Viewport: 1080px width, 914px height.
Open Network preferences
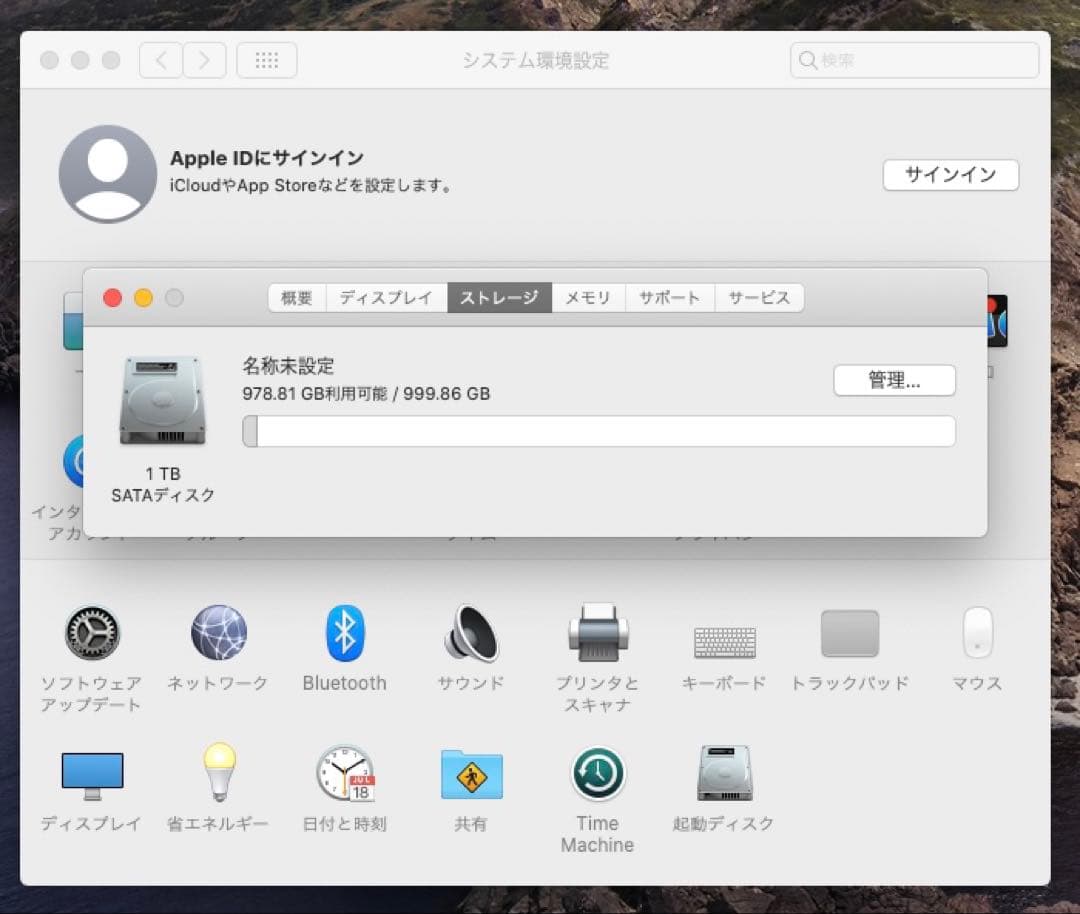pos(218,634)
